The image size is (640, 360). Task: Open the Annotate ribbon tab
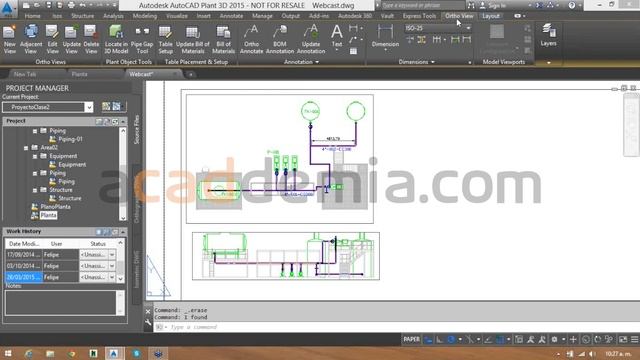(231, 16)
